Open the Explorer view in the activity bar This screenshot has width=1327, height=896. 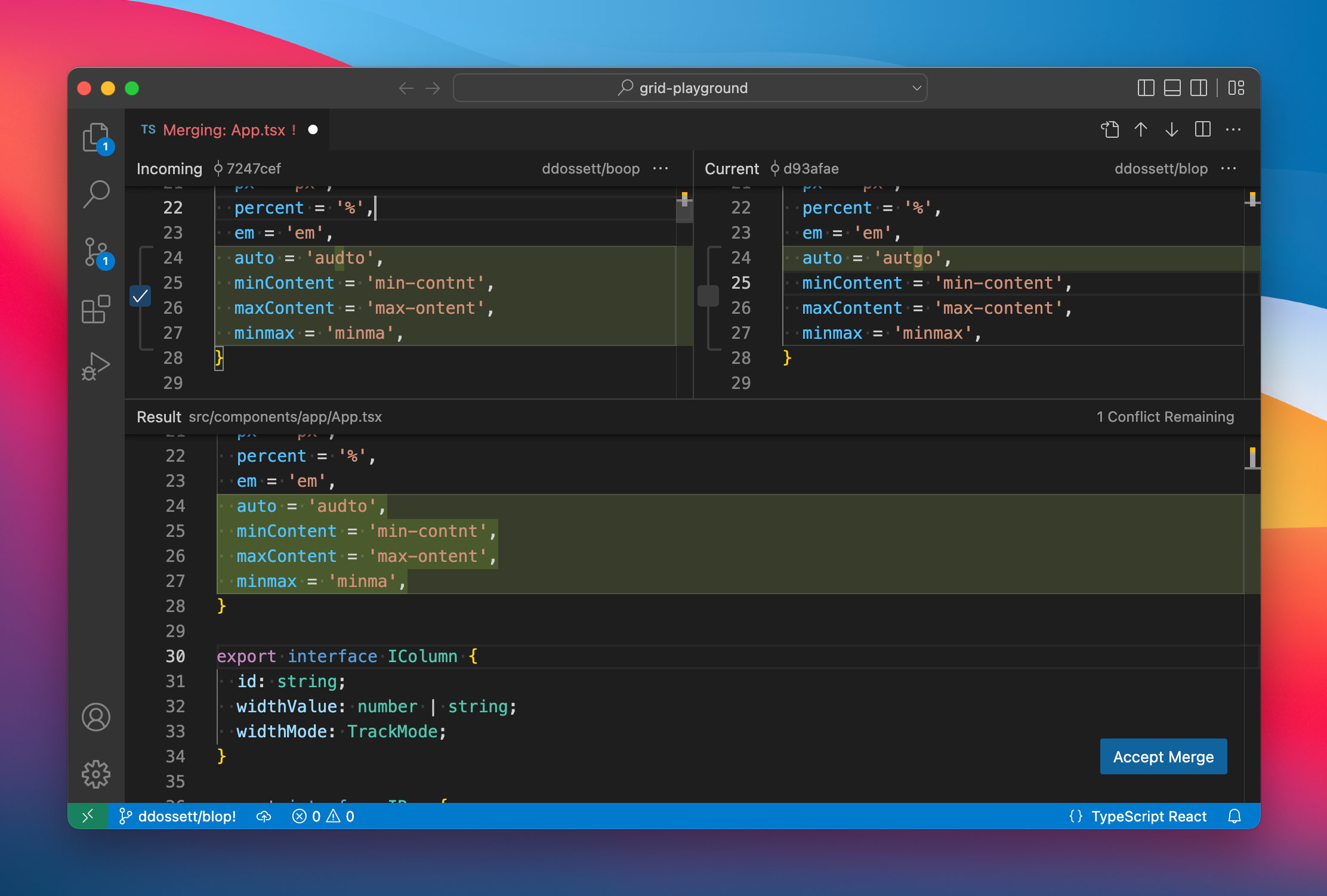(x=97, y=136)
